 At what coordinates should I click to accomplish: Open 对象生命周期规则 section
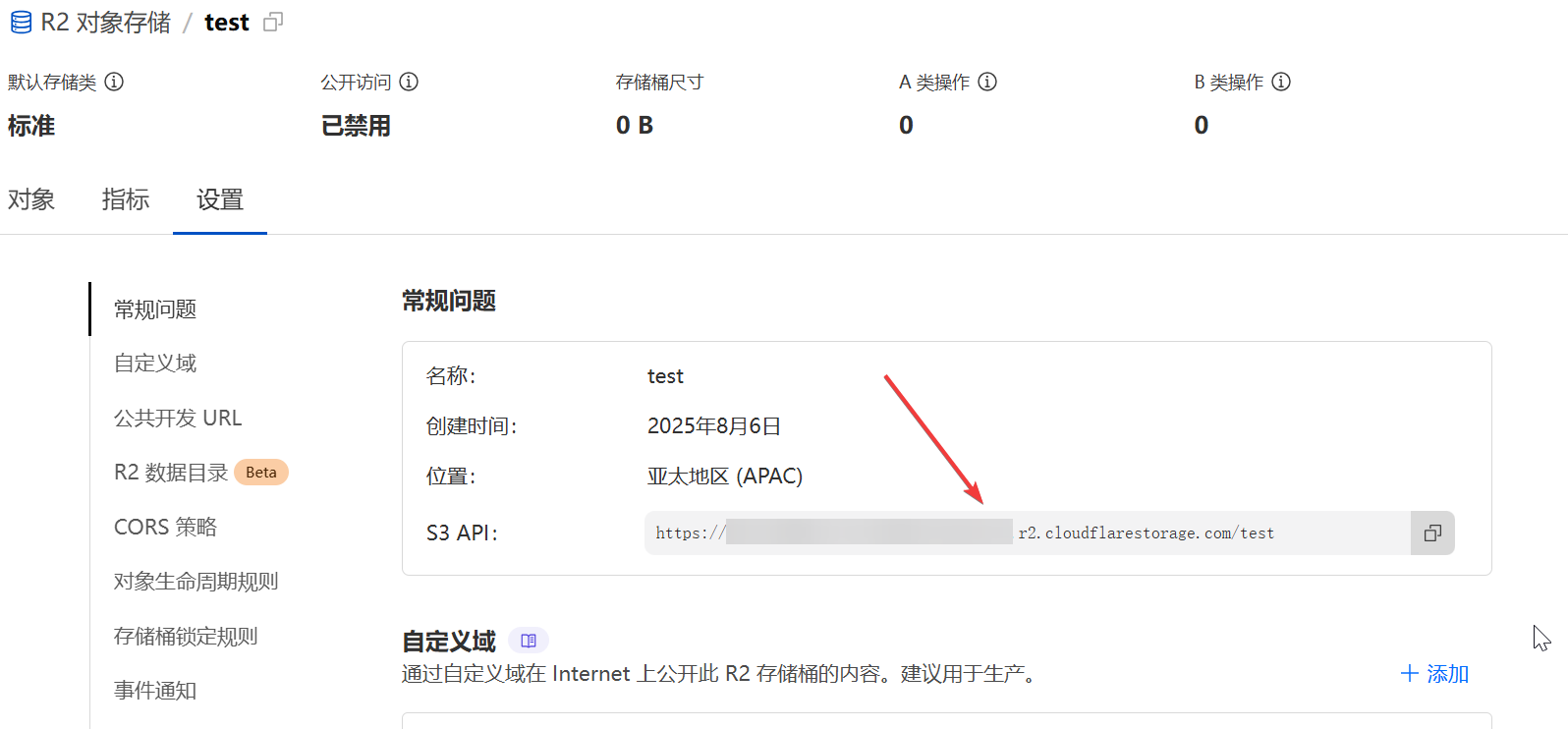[196, 582]
